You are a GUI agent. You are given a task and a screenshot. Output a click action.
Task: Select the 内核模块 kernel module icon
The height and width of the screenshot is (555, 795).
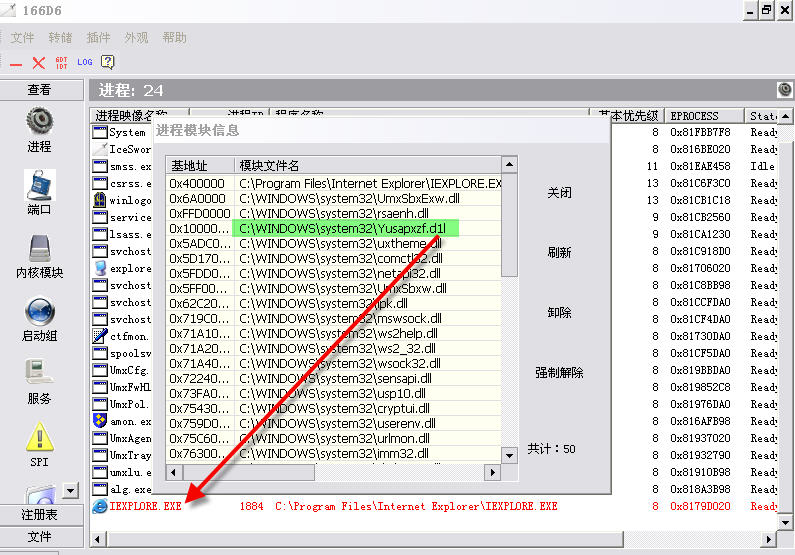[40, 248]
